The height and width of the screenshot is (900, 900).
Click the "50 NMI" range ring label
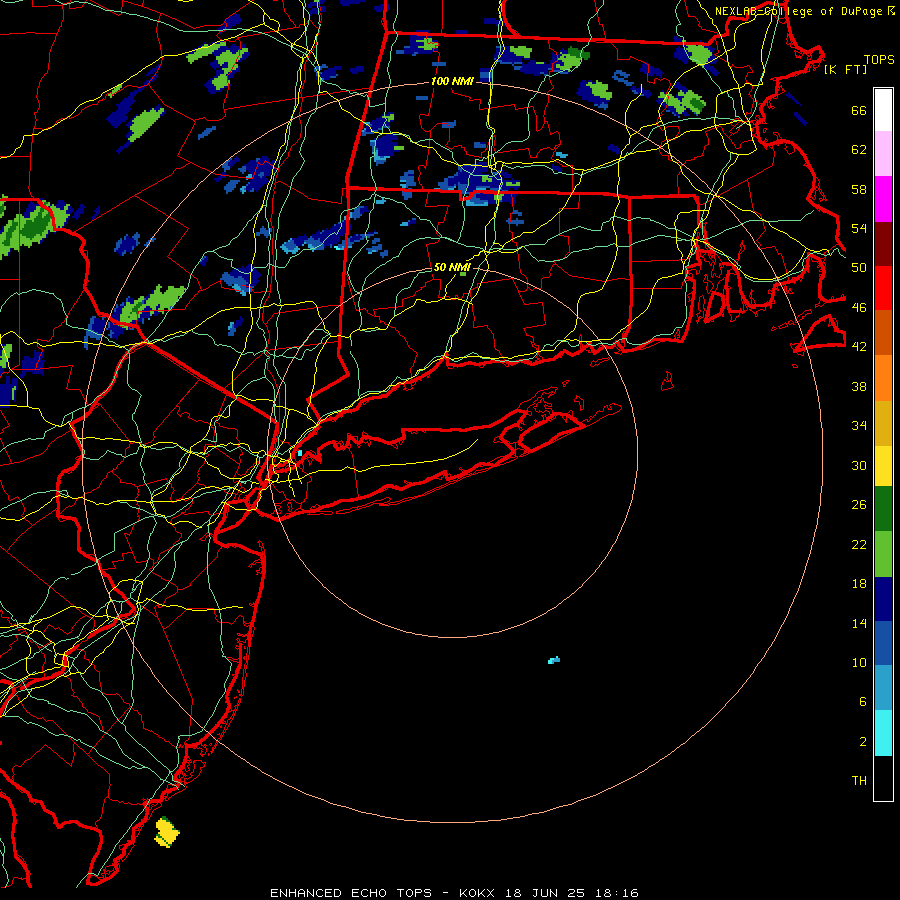[x=452, y=267]
